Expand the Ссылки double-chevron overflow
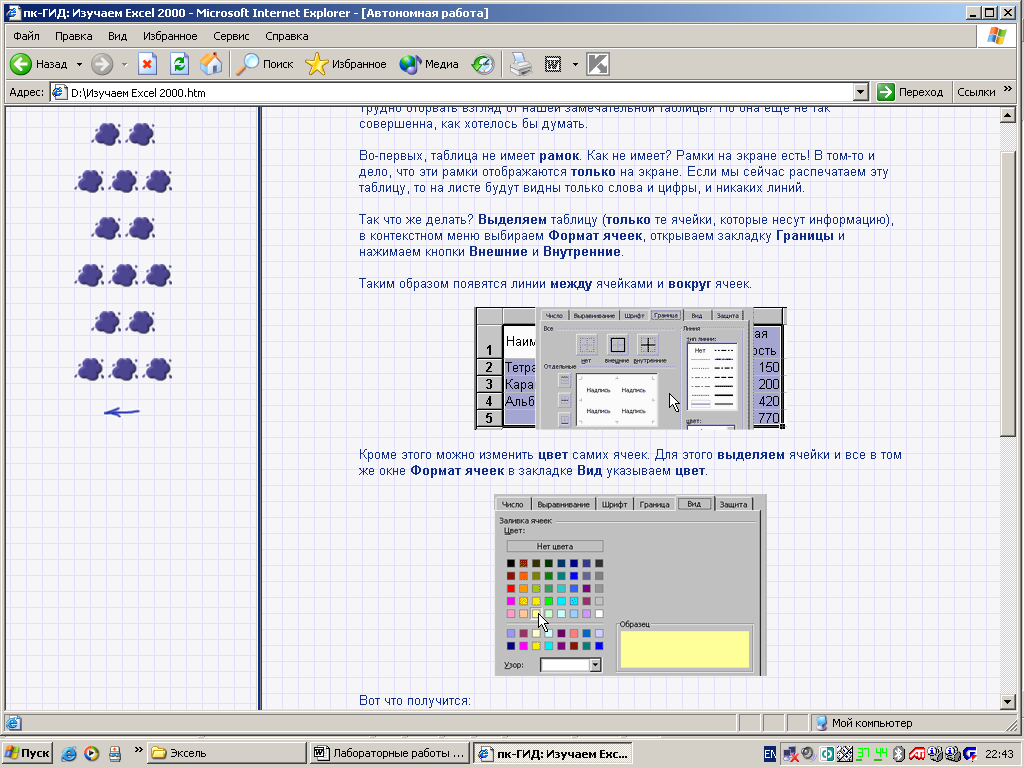The image size is (1024, 768). tap(1008, 89)
